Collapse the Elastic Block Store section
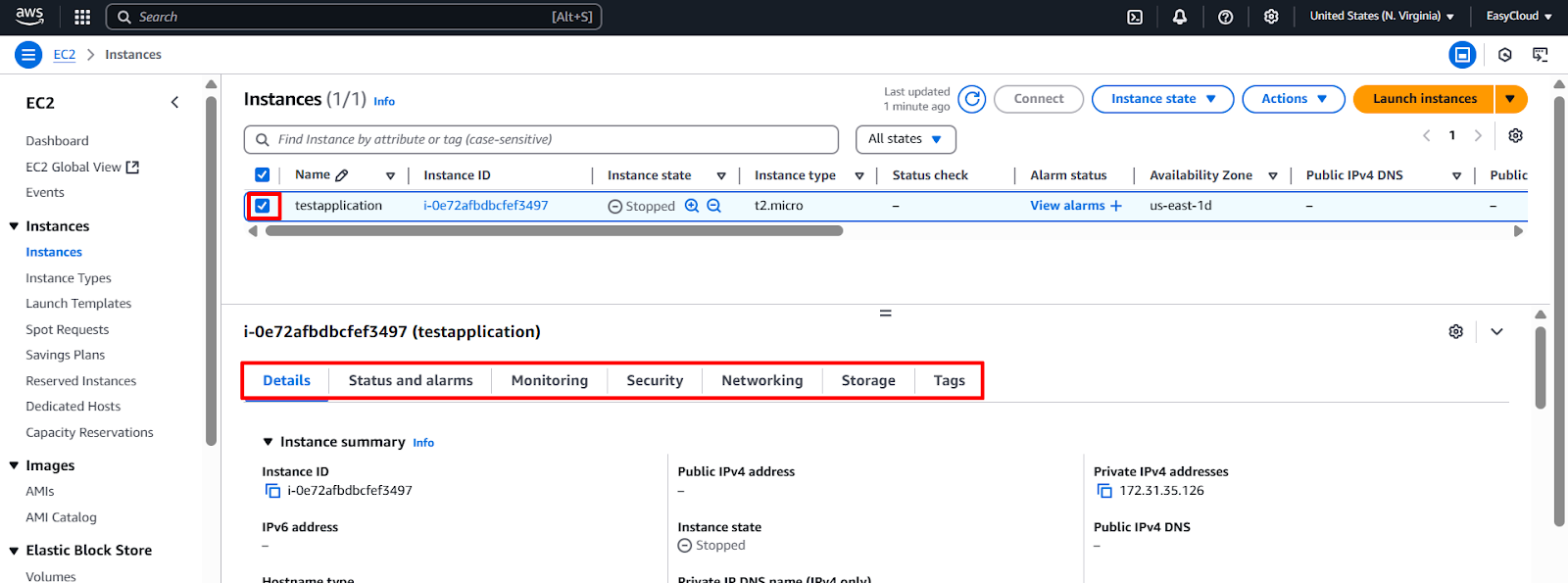The width and height of the screenshot is (1568, 583). click(14, 551)
